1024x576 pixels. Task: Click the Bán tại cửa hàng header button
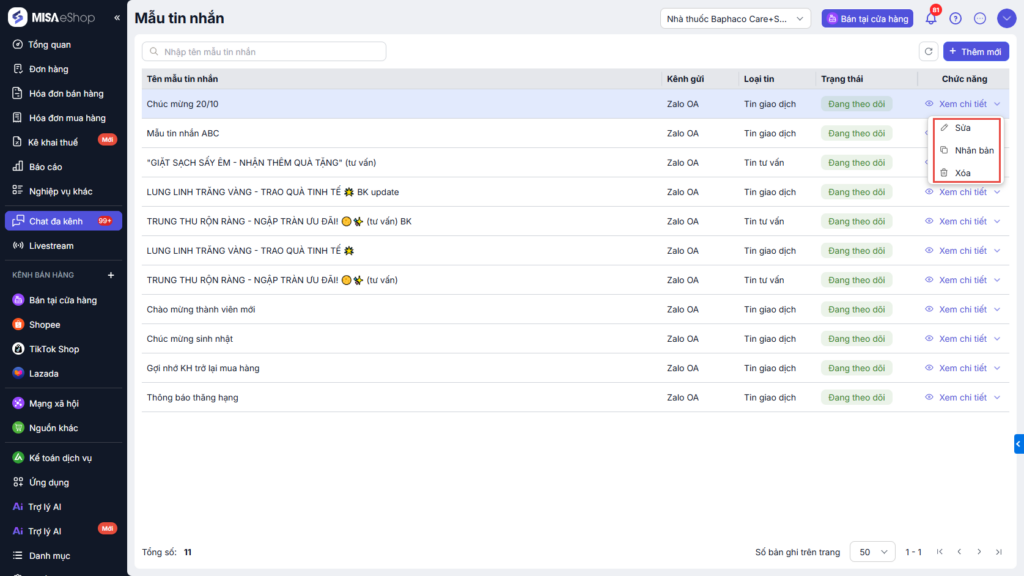pyautogui.click(x=867, y=19)
